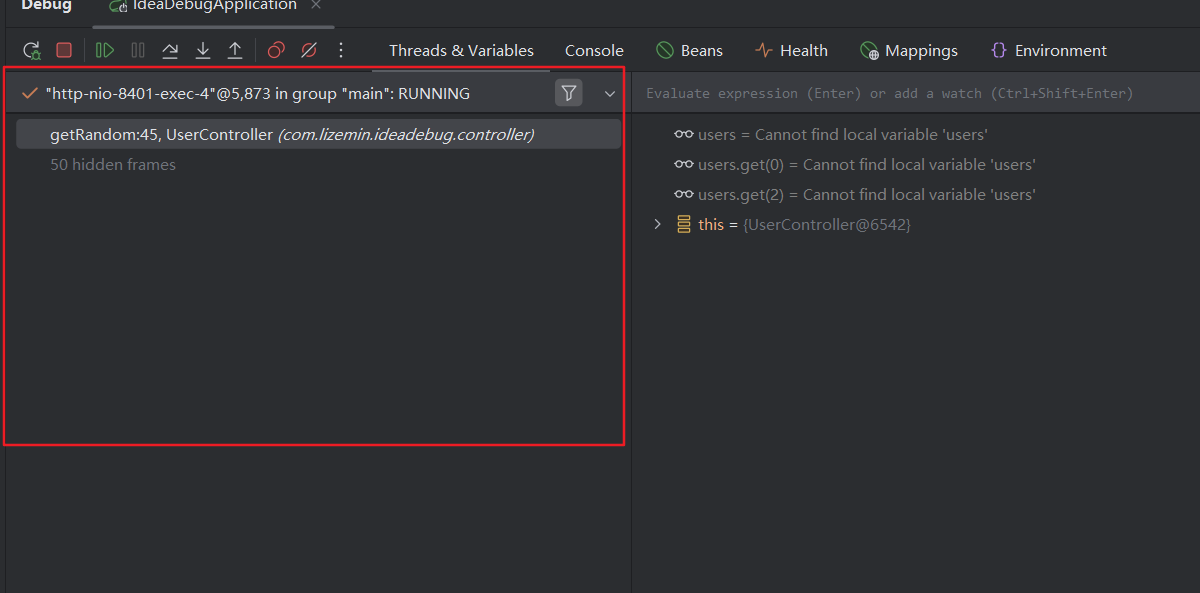
Task: Switch to the Console tab
Action: pyautogui.click(x=594, y=51)
